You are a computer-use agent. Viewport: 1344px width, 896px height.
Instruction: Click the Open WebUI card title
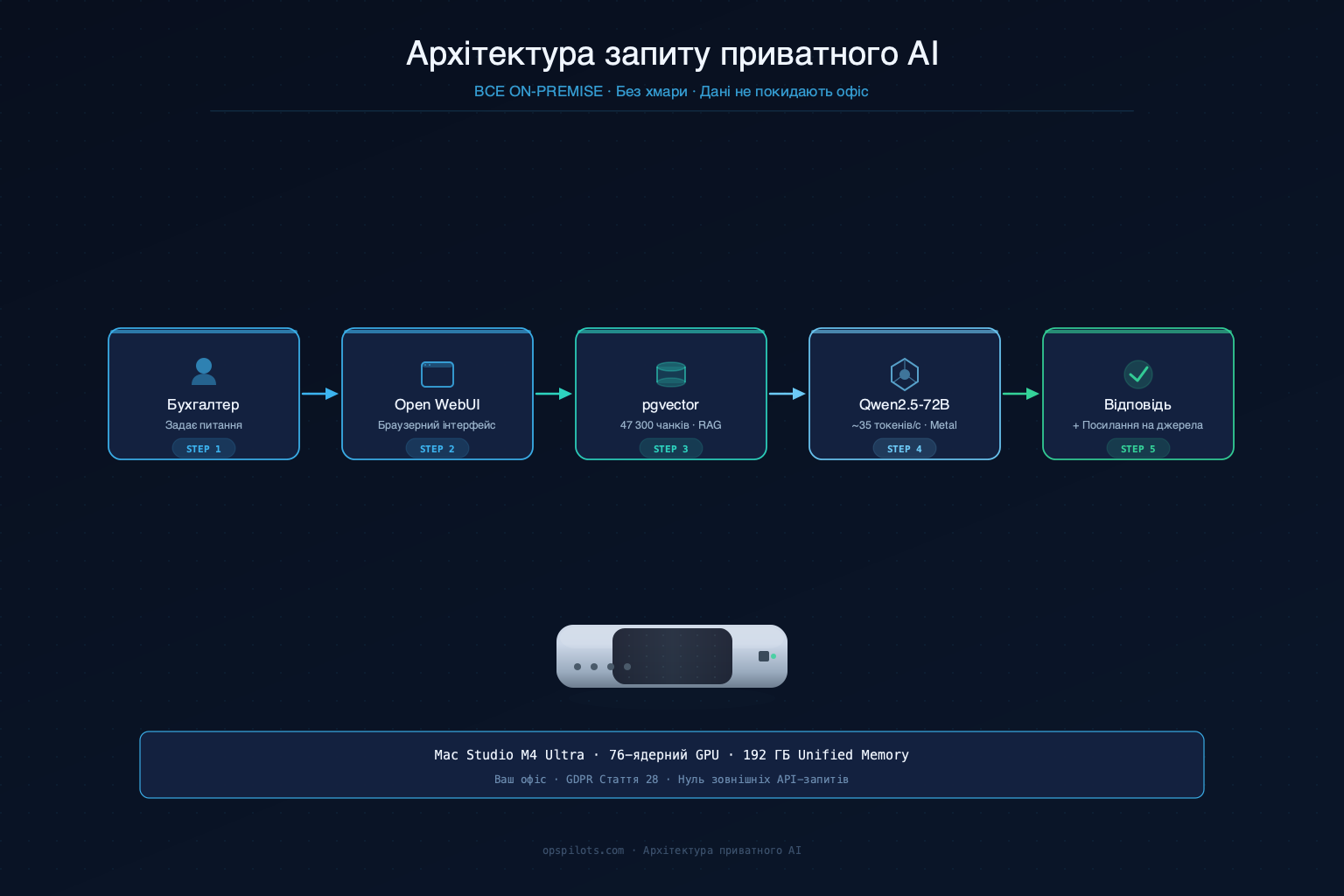tap(437, 404)
